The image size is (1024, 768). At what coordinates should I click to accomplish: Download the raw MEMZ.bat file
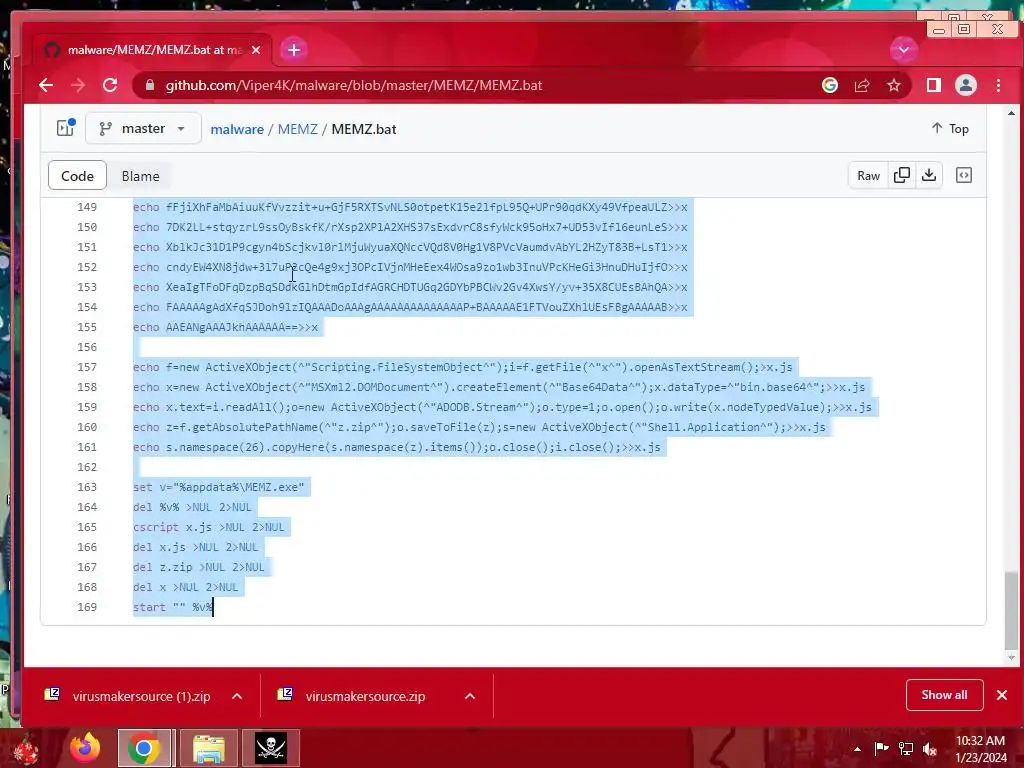pyautogui.click(x=929, y=176)
